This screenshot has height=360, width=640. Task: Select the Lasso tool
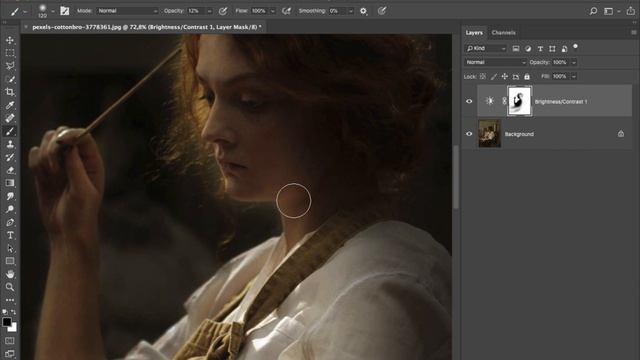pos(10,66)
